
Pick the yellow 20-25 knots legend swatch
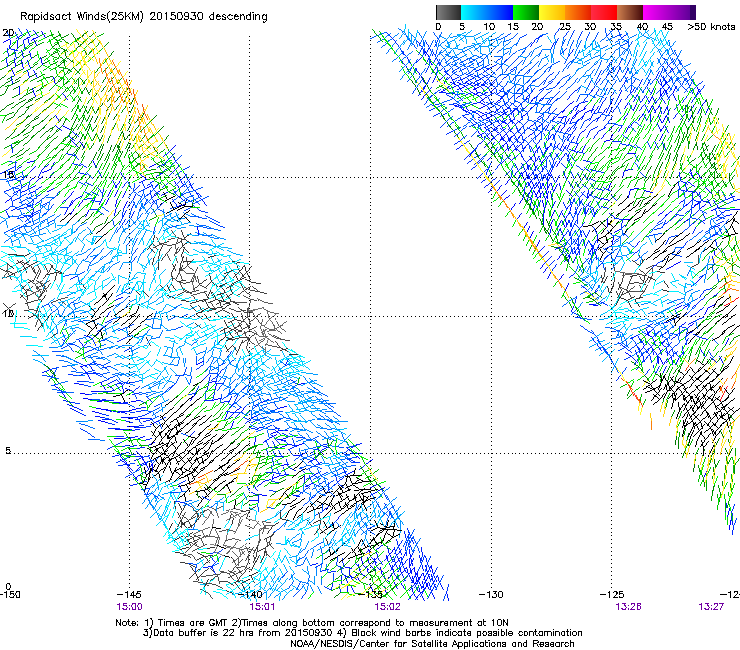point(552,12)
